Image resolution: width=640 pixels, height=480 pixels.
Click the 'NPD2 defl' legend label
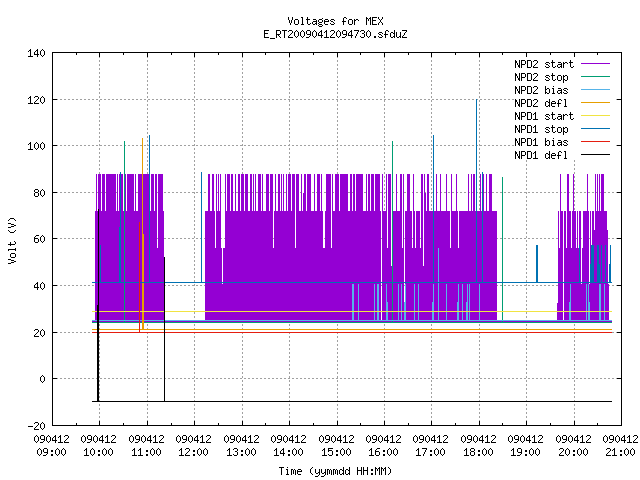click(541, 103)
